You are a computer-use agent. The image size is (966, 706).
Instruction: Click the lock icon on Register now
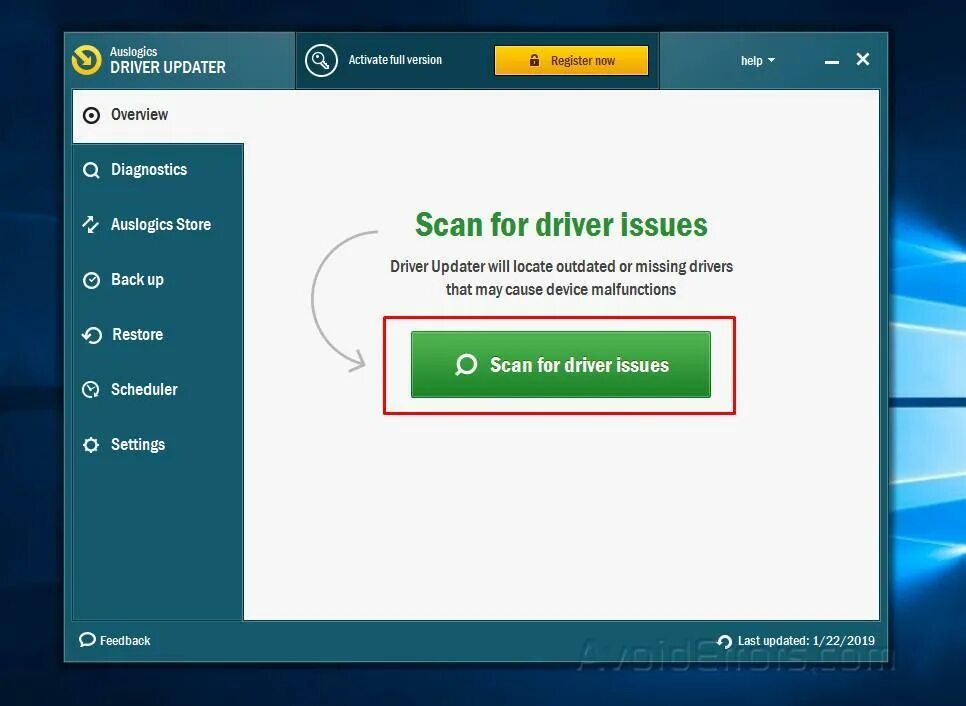click(534, 60)
